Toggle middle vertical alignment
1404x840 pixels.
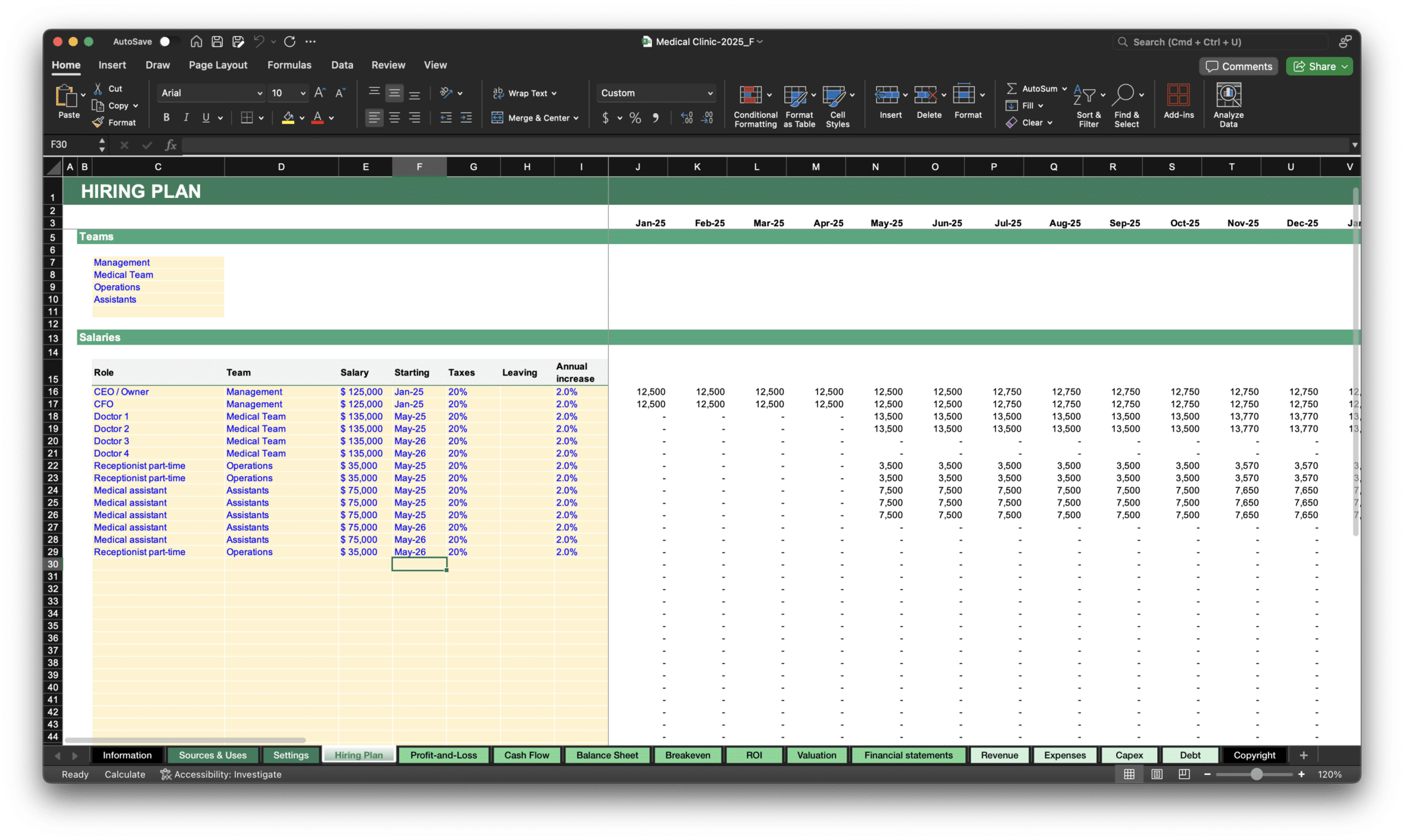pos(394,92)
